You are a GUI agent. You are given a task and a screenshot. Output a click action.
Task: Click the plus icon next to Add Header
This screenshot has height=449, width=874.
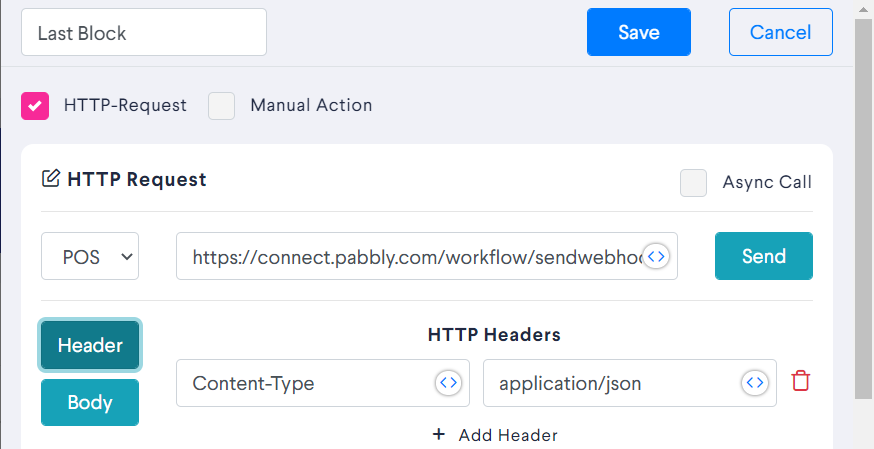coord(439,435)
